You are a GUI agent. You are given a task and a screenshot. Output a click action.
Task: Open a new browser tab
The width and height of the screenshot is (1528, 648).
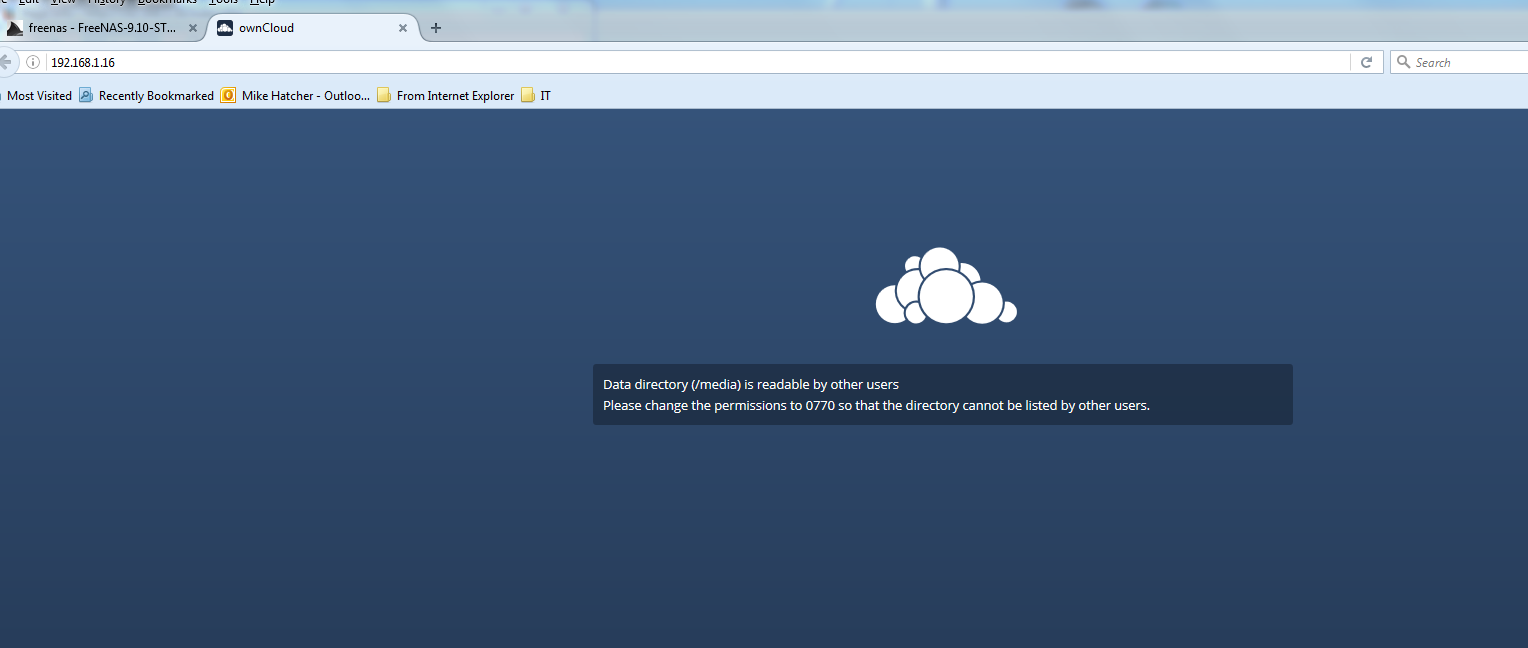[436, 28]
